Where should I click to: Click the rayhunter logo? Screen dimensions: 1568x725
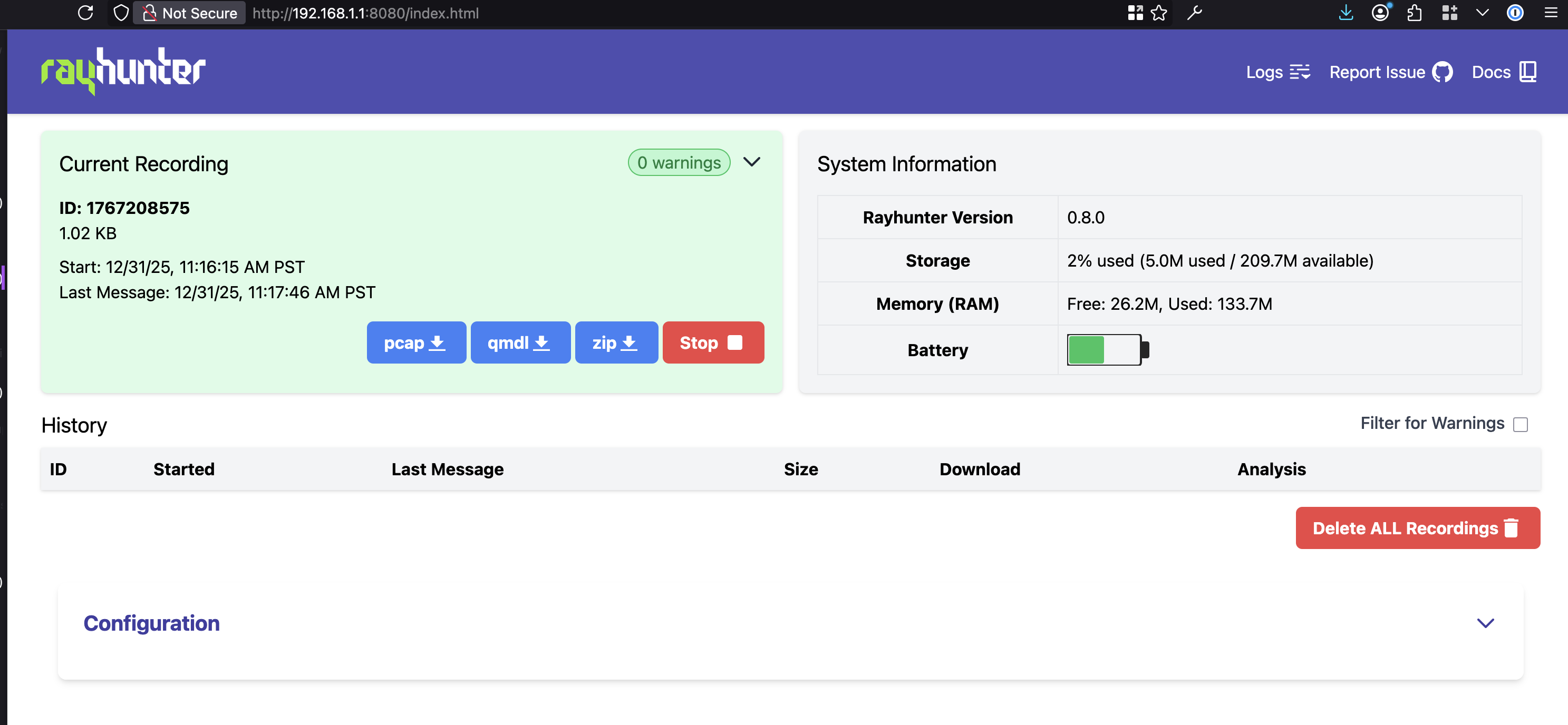click(x=123, y=71)
